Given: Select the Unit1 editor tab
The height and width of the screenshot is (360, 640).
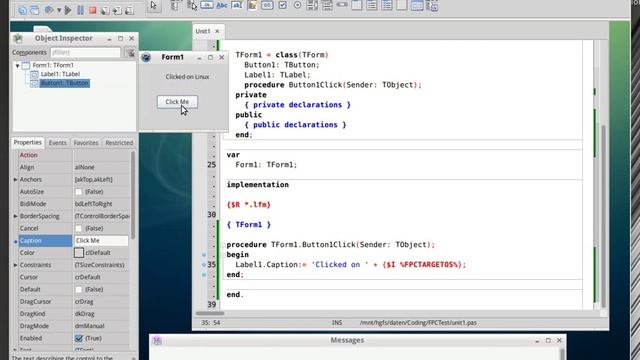Looking at the screenshot, I should coord(203,31).
